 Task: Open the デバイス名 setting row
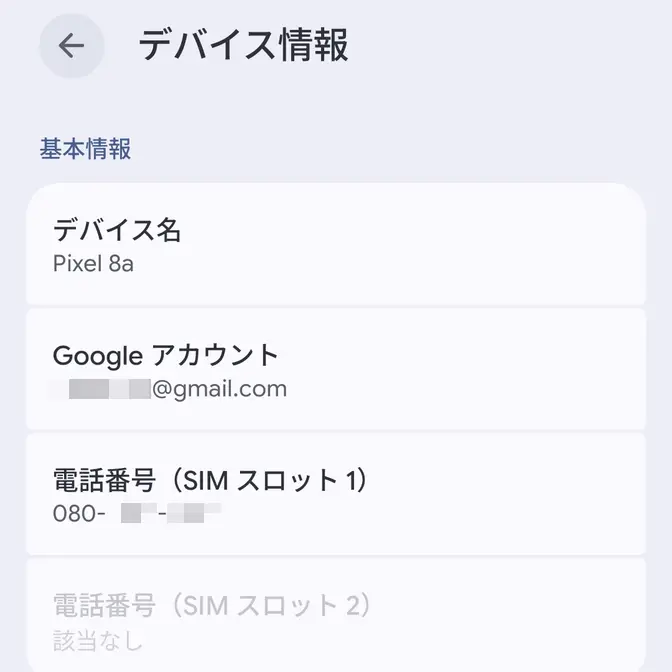pos(336,245)
